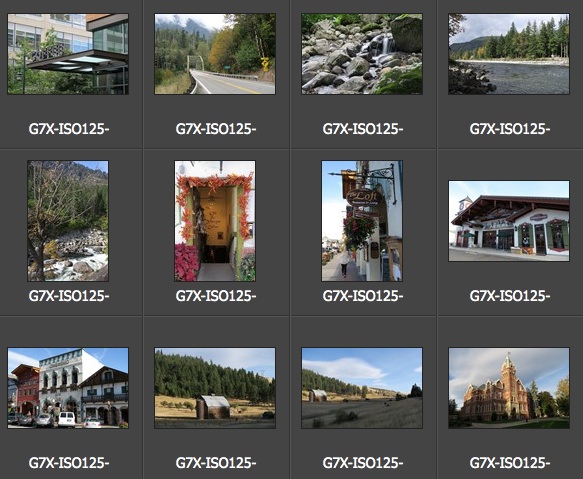Viewport: 583px width, 479px height.
Task: Click filename label under river photo
Action: click(509, 129)
